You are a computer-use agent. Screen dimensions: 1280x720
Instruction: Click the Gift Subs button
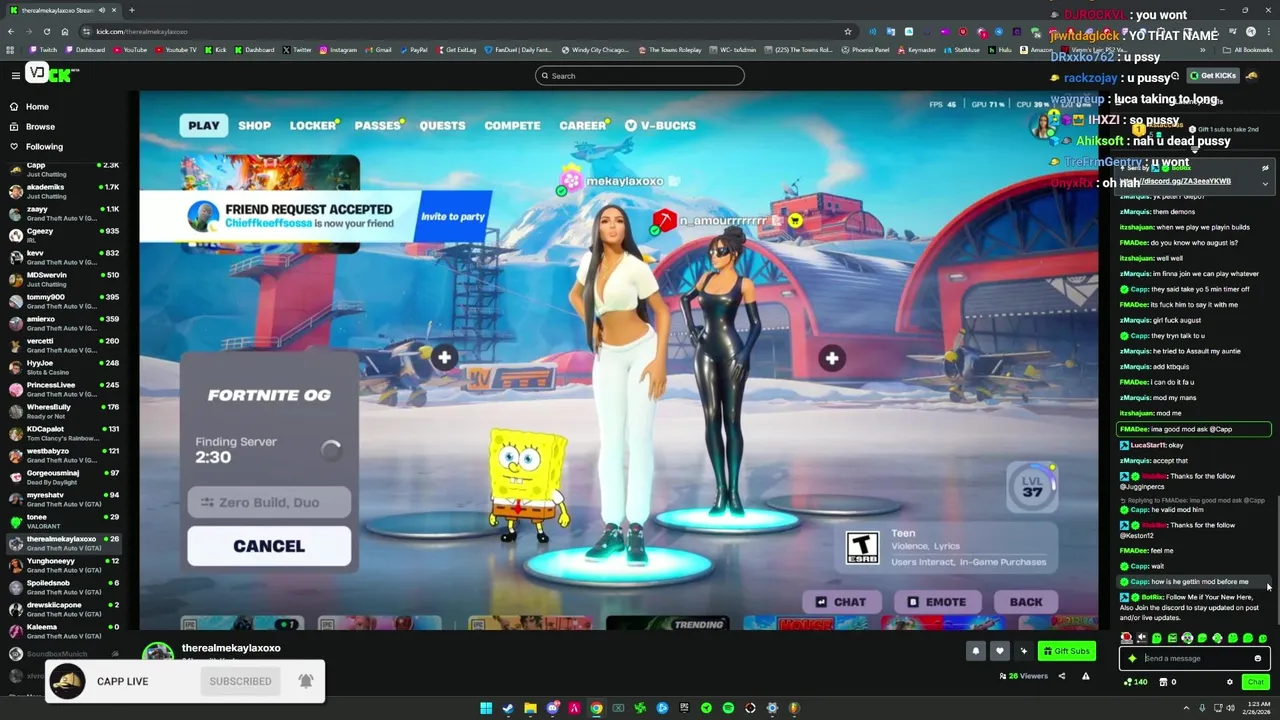coord(1066,651)
